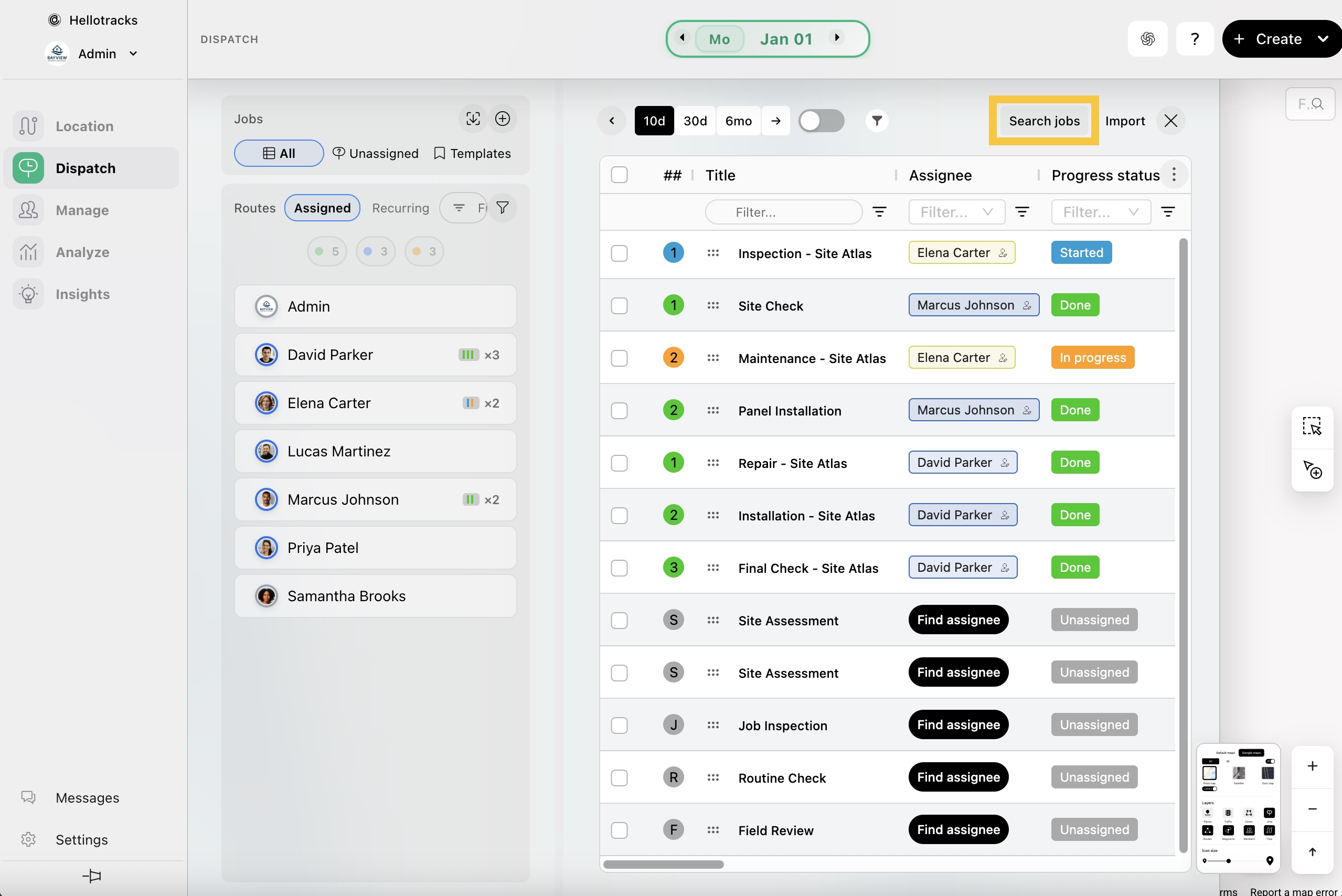
Task: Select the rectangle selection map tool
Action: pos(1312,426)
